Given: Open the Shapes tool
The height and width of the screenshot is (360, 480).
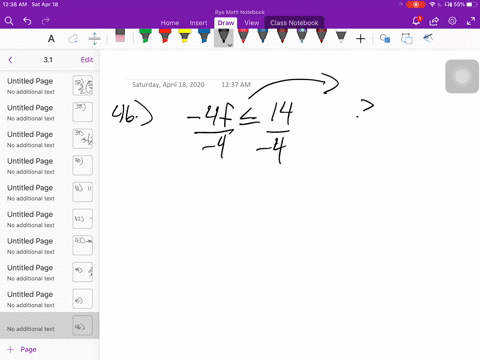Looking at the screenshot, I should 385,39.
